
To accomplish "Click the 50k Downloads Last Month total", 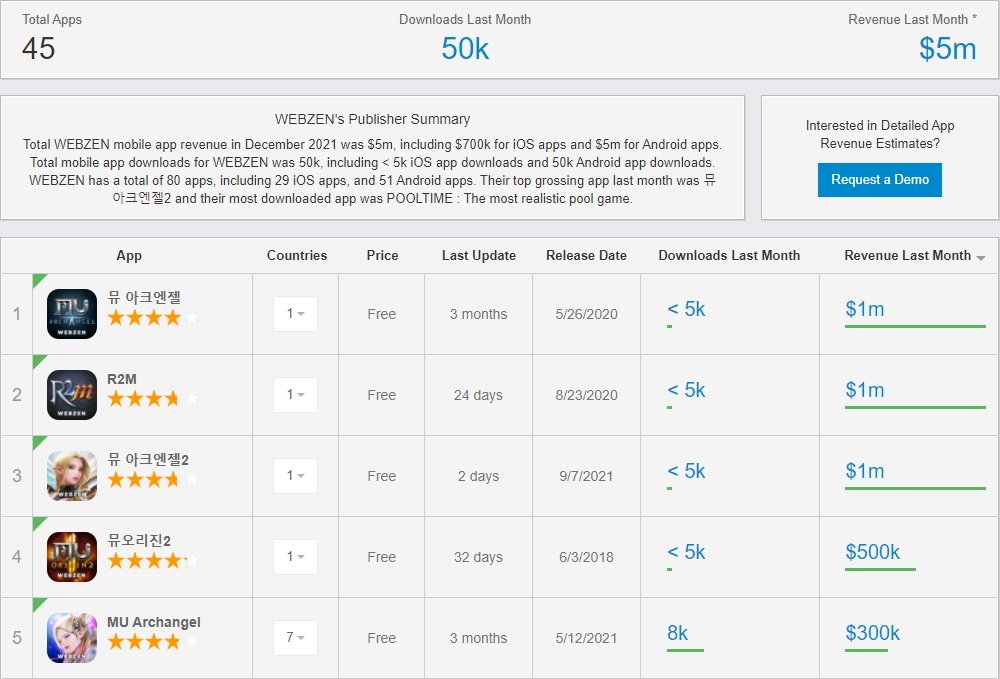I will point(465,49).
